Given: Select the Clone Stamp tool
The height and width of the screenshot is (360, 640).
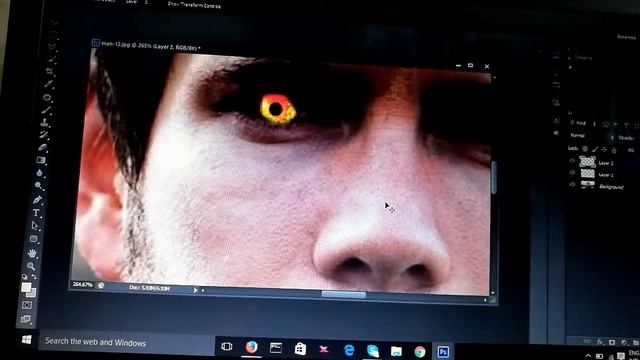Looking at the screenshot, I should point(44,122).
